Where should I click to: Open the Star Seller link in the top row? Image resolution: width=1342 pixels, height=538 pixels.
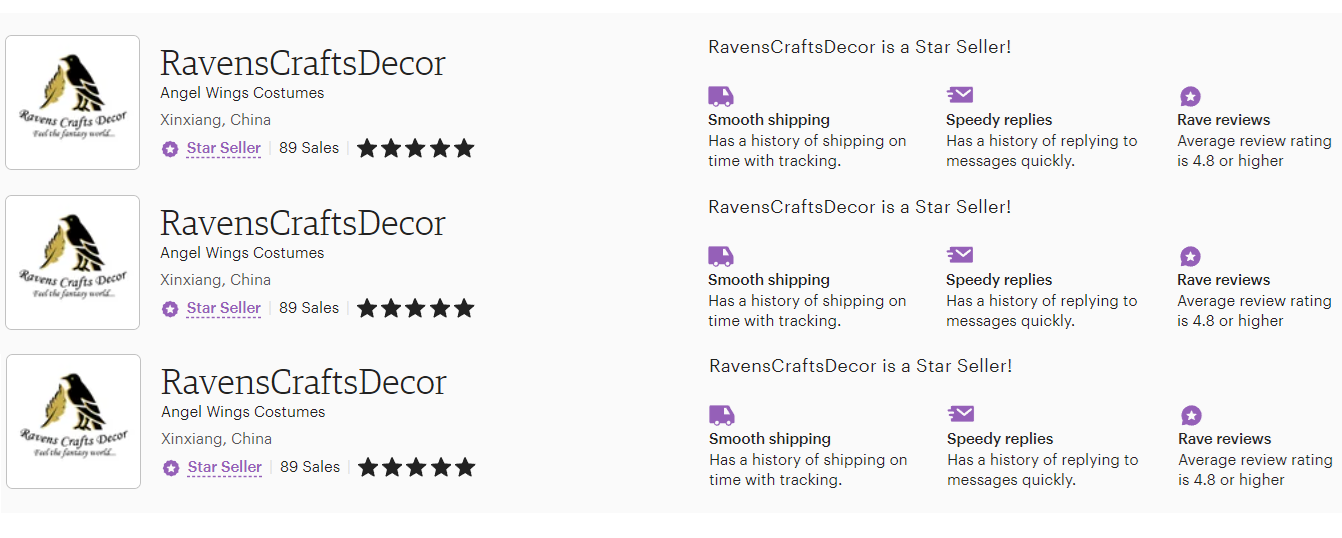(x=223, y=148)
